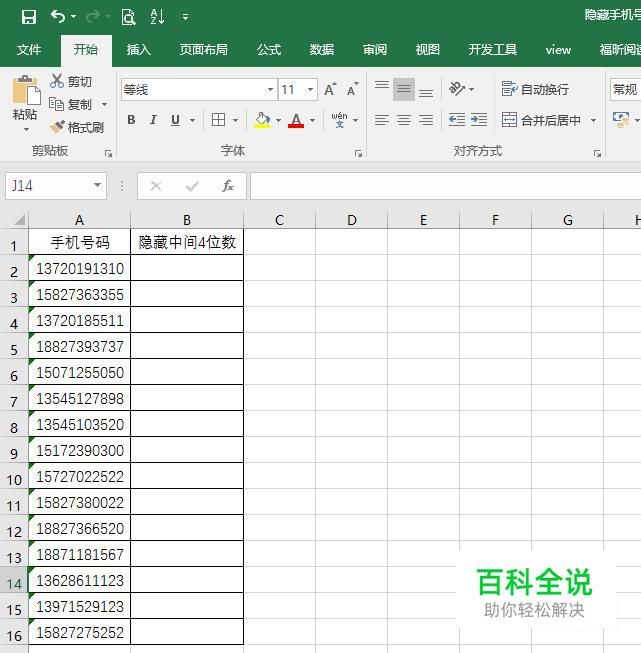Select Align Left icon
641x653 pixels.
[x=382, y=120]
